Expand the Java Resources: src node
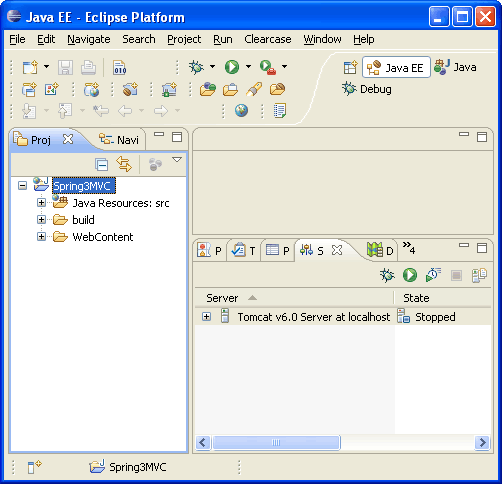Screen dimensions: 502x484 (41, 203)
